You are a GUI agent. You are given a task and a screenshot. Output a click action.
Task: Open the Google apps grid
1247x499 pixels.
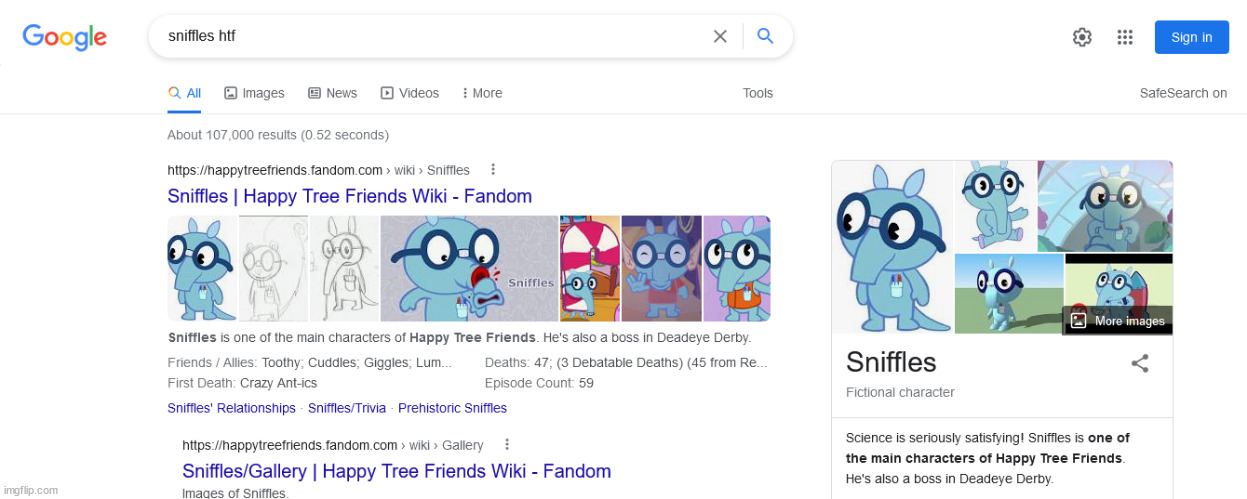click(1125, 37)
